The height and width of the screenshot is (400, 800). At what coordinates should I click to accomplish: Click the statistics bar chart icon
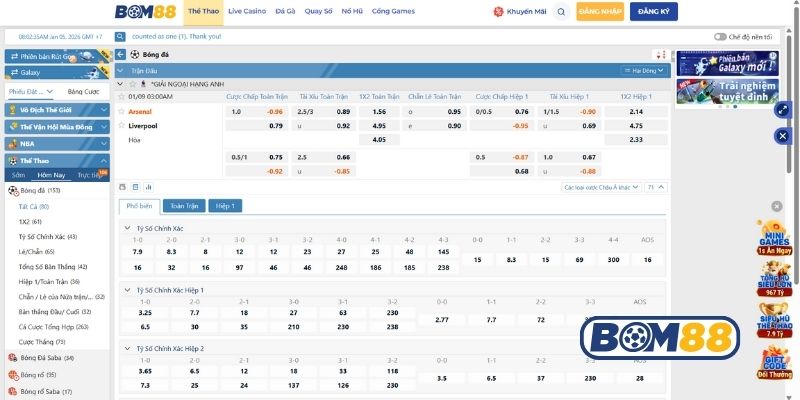pos(149,187)
